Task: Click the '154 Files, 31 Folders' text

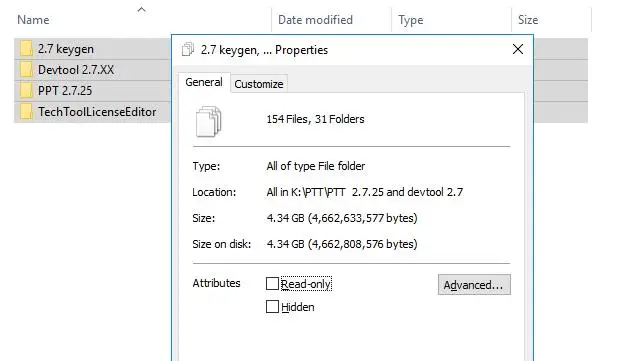Action: (x=315, y=119)
